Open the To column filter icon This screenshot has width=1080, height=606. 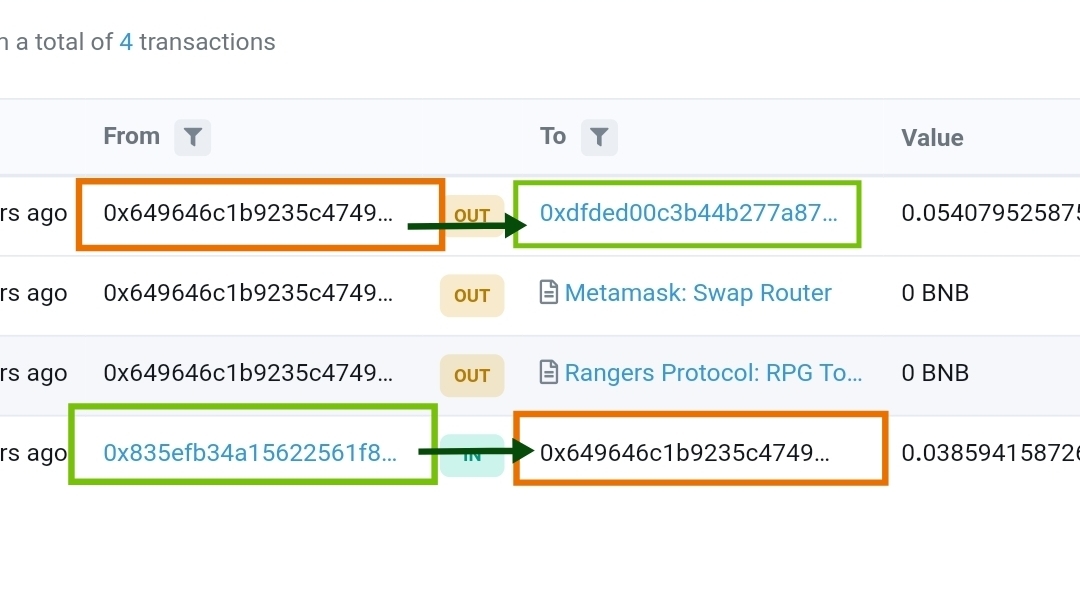[599, 137]
